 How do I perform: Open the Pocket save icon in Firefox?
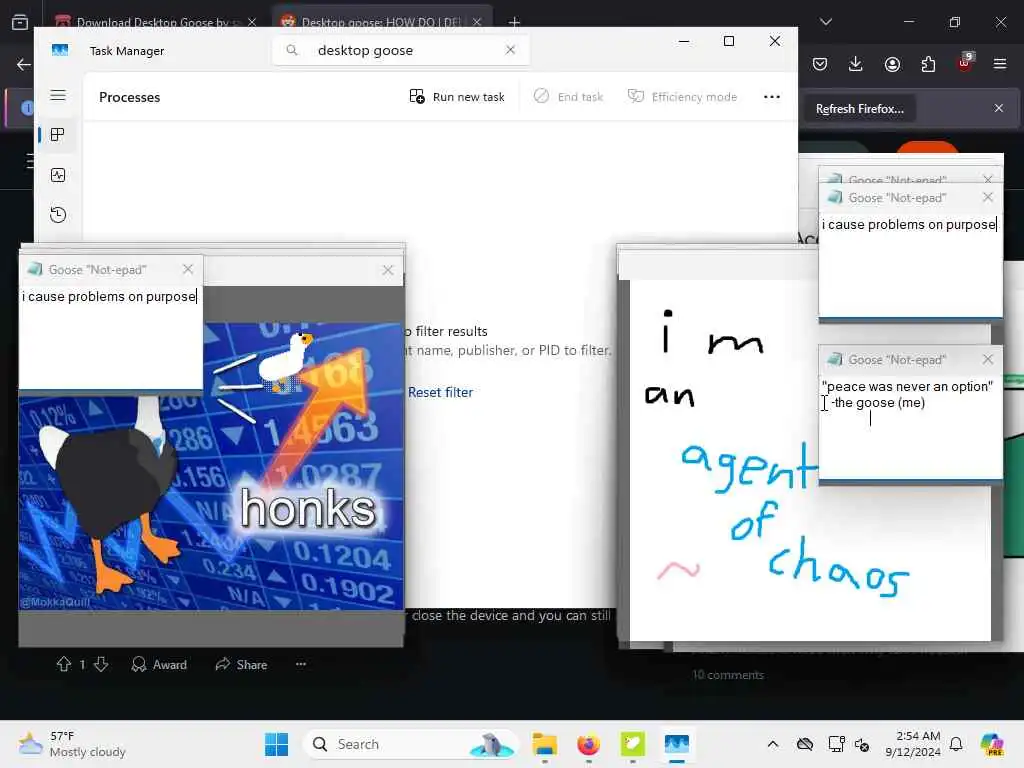pos(820,64)
